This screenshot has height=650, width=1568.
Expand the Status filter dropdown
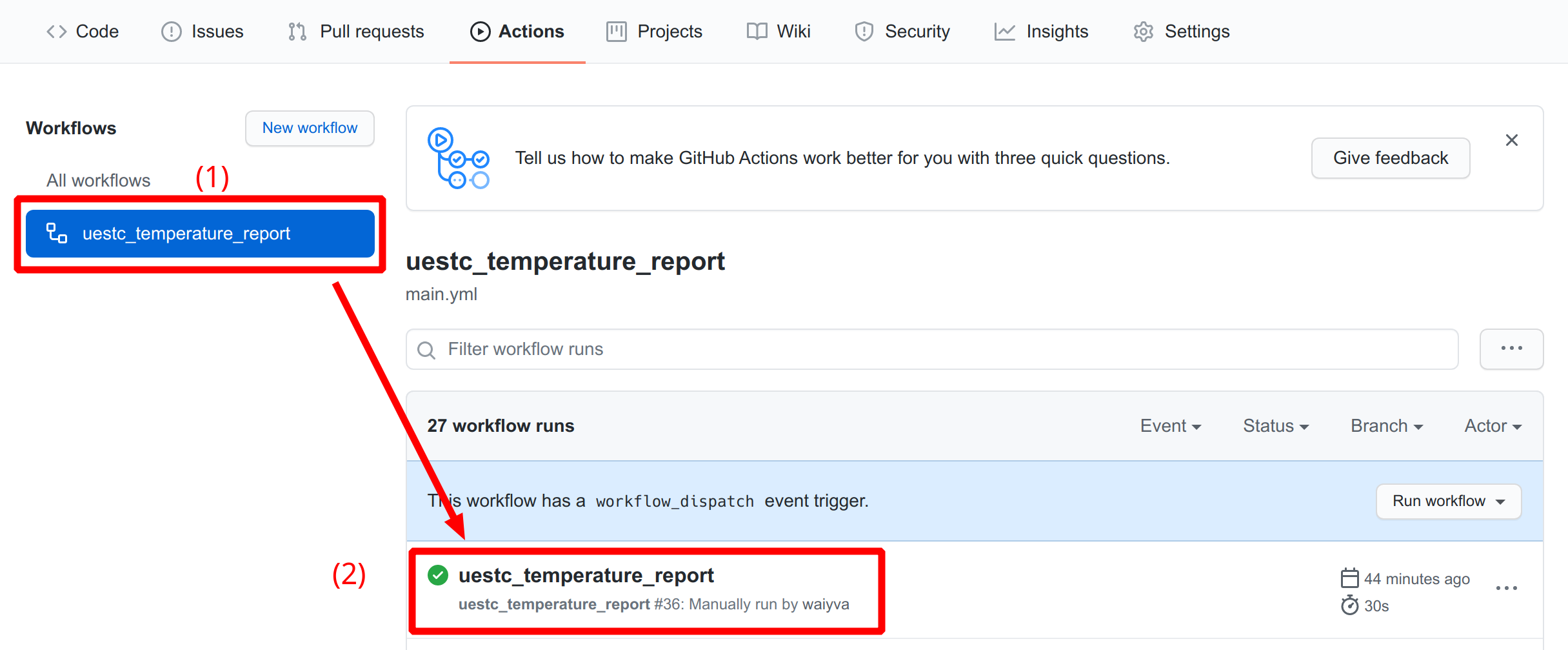click(1276, 426)
